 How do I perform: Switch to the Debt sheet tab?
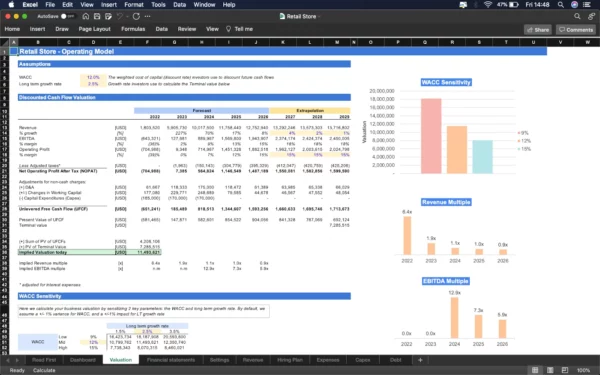[396, 360]
